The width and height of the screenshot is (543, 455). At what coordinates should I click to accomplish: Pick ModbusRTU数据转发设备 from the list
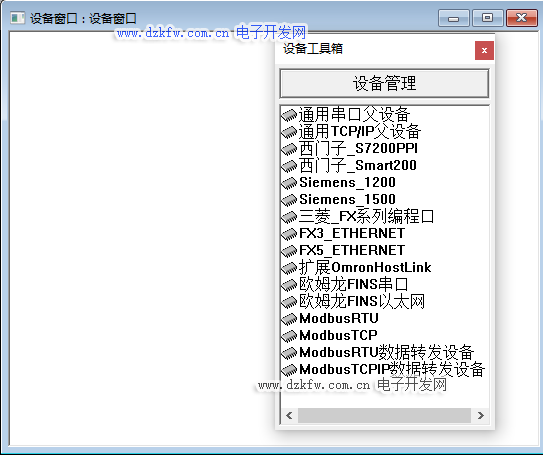386,352
